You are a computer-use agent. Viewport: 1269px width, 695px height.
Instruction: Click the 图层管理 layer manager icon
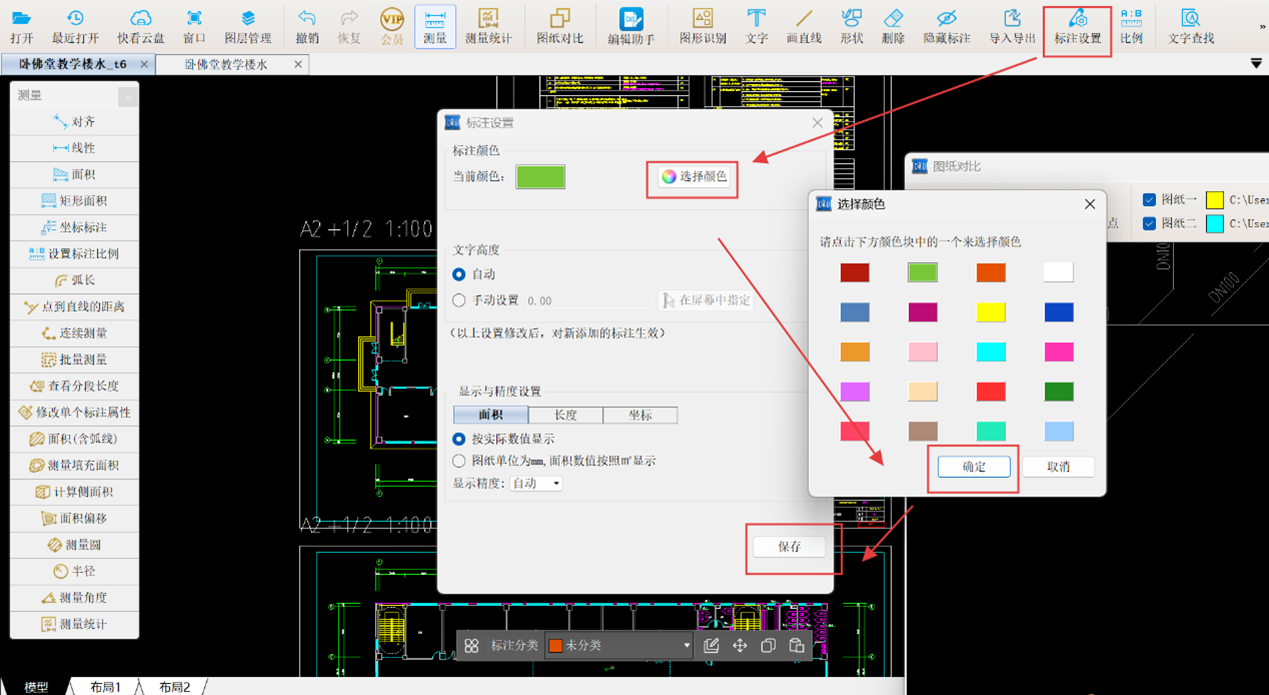tap(247, 26)
